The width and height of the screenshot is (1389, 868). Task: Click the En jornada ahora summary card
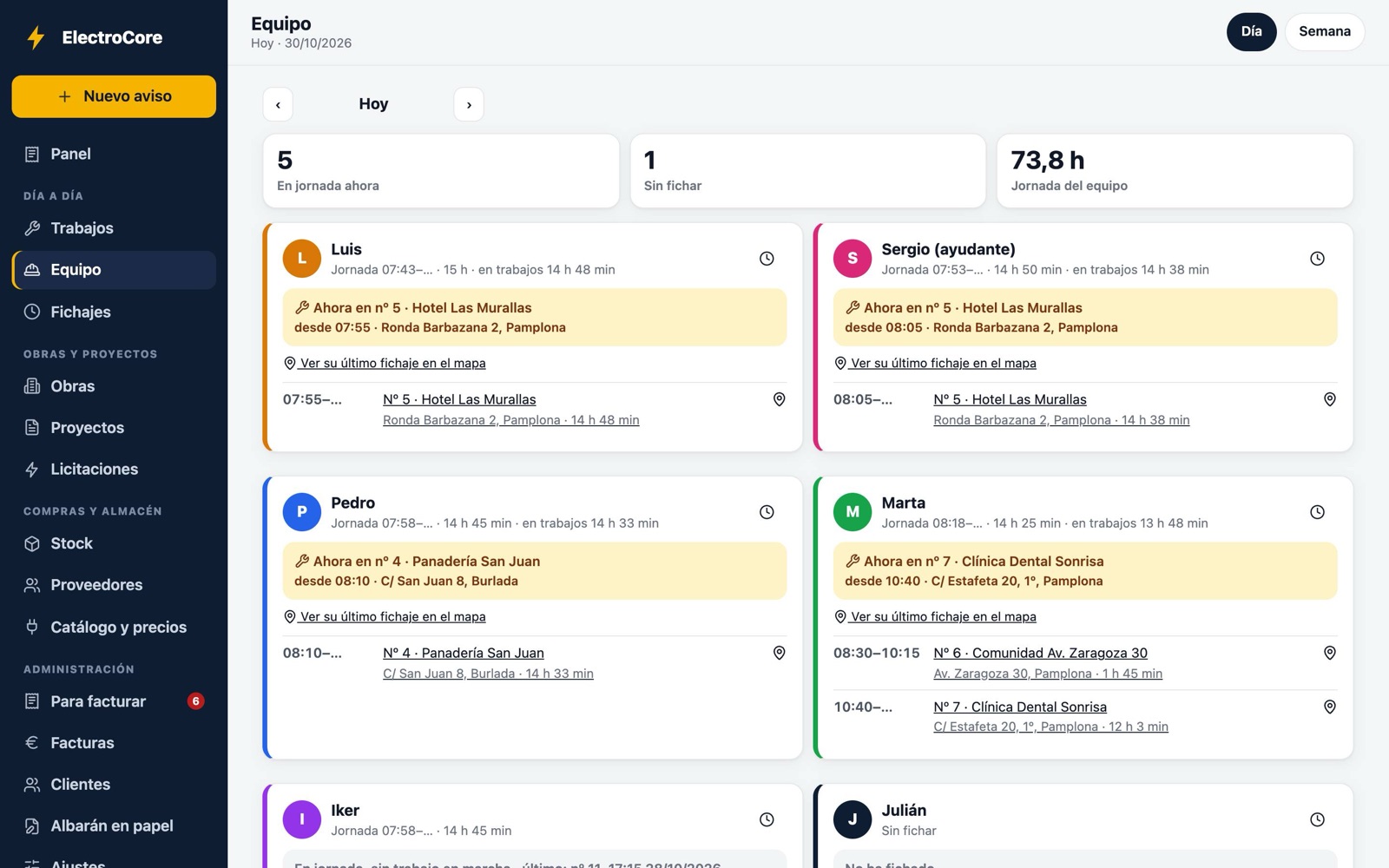click(x=441, y=171)
